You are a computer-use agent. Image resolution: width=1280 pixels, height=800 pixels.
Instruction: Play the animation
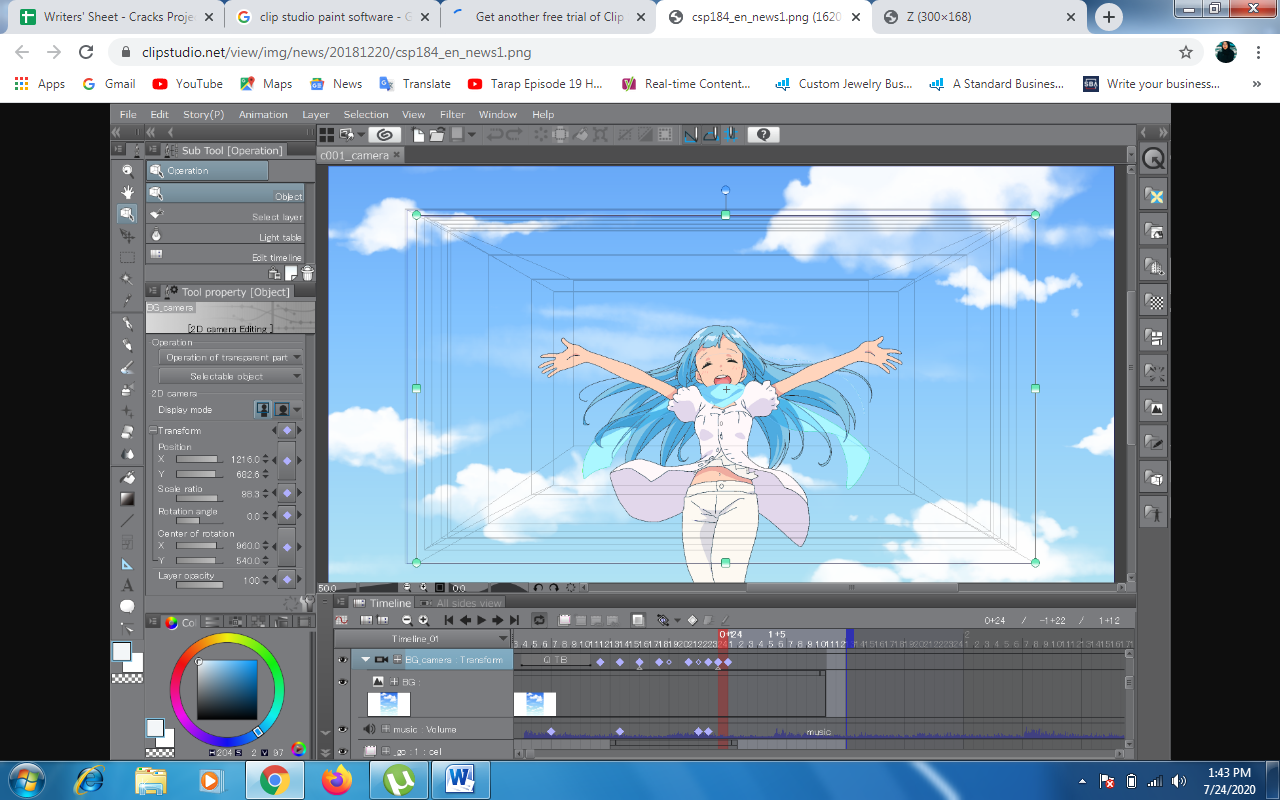click(481, 620)
